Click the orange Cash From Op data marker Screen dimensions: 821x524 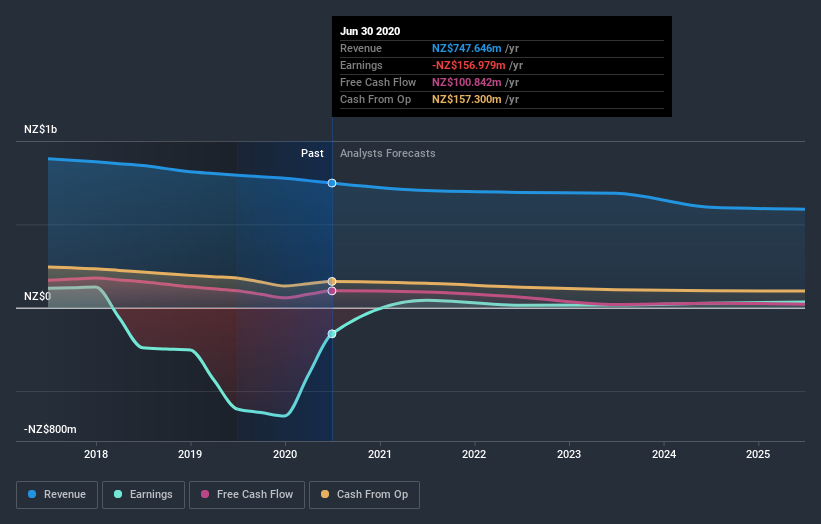coord(332,282)
